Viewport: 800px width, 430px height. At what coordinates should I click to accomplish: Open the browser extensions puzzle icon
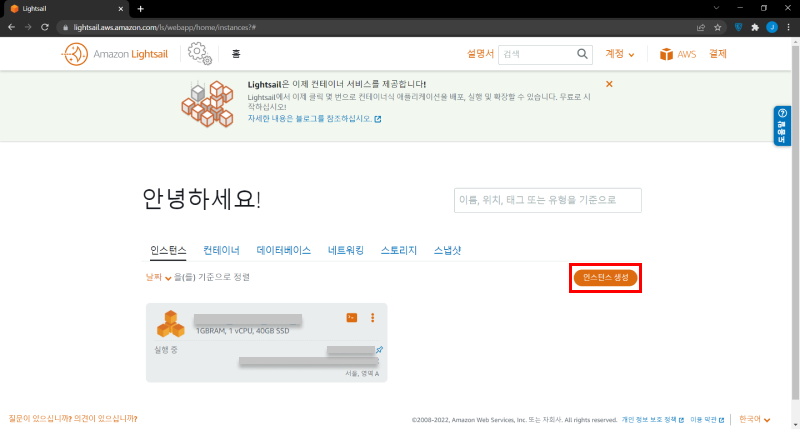(755, 27)
